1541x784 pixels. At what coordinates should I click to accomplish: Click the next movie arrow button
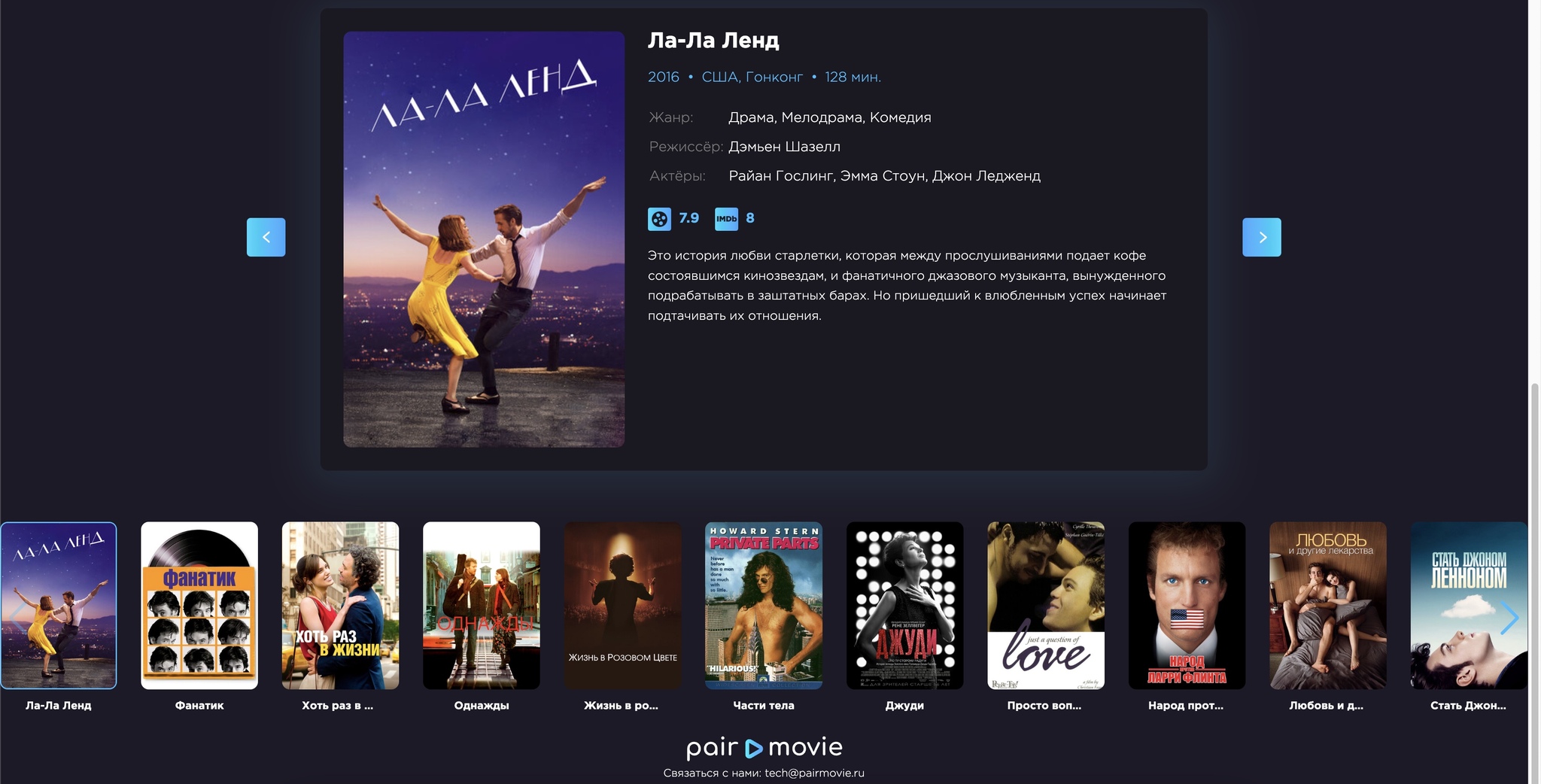click(1261, 237)
